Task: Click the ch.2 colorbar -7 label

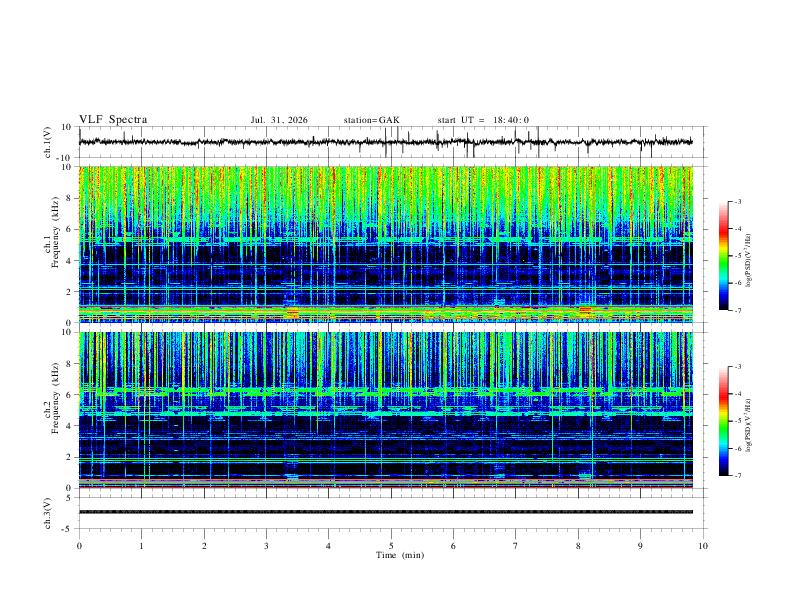Action: click(x=737, y=475)
